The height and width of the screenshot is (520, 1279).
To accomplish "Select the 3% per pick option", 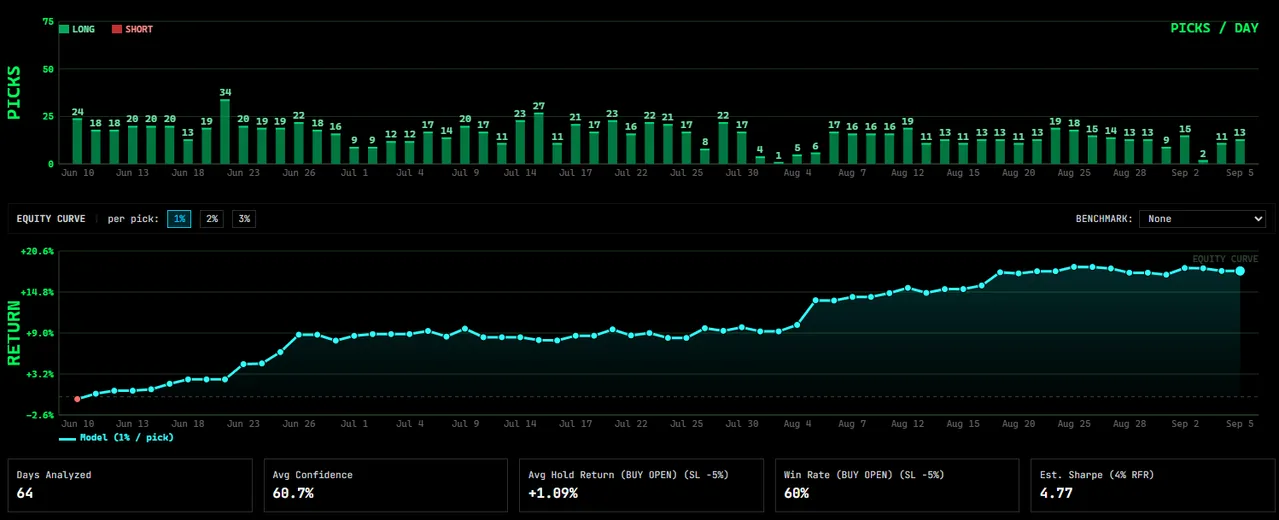I will 243,218.
